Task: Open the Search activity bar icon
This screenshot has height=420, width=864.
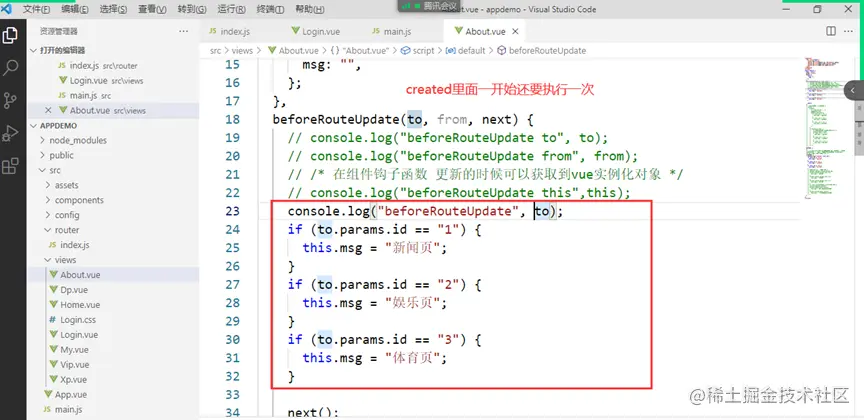Action: click(10, 68)
